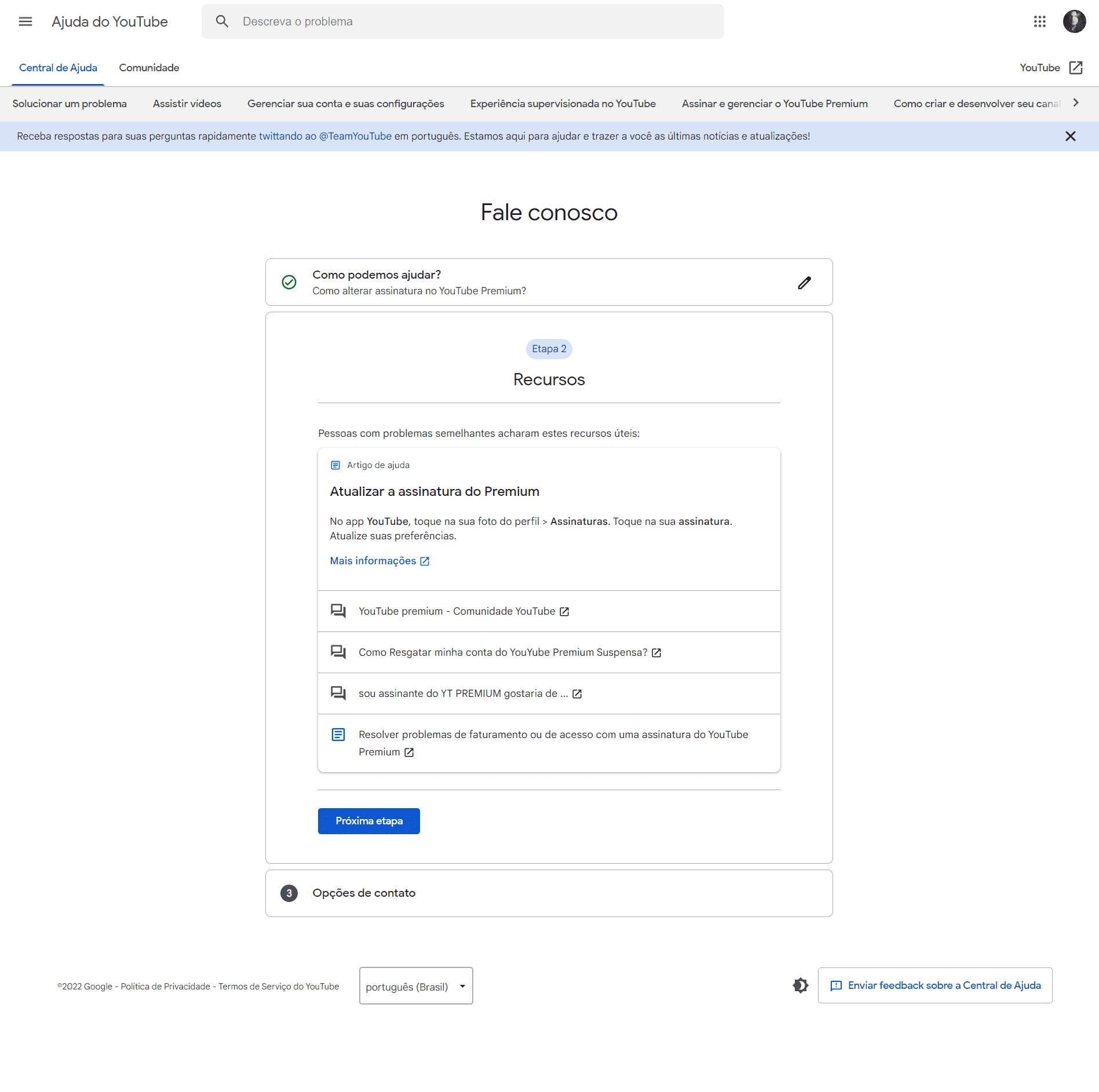The height and width of the screenshot is (1092, 1099).
Task: Open the Google apps grid
Action: coord(1039,21)
